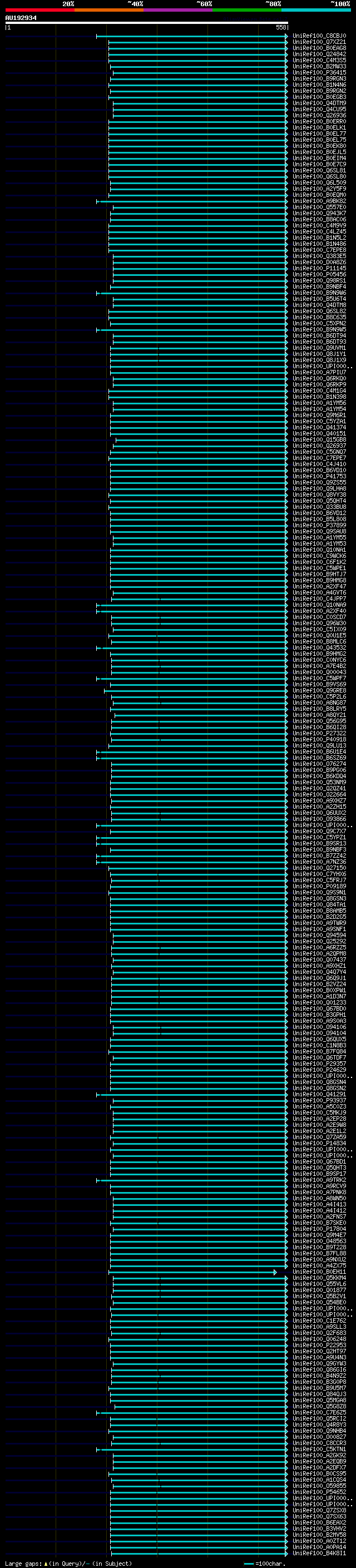Open hit UniRef100_C8CBJ0
Screen dimensions: 356x1568
(319, 36)
